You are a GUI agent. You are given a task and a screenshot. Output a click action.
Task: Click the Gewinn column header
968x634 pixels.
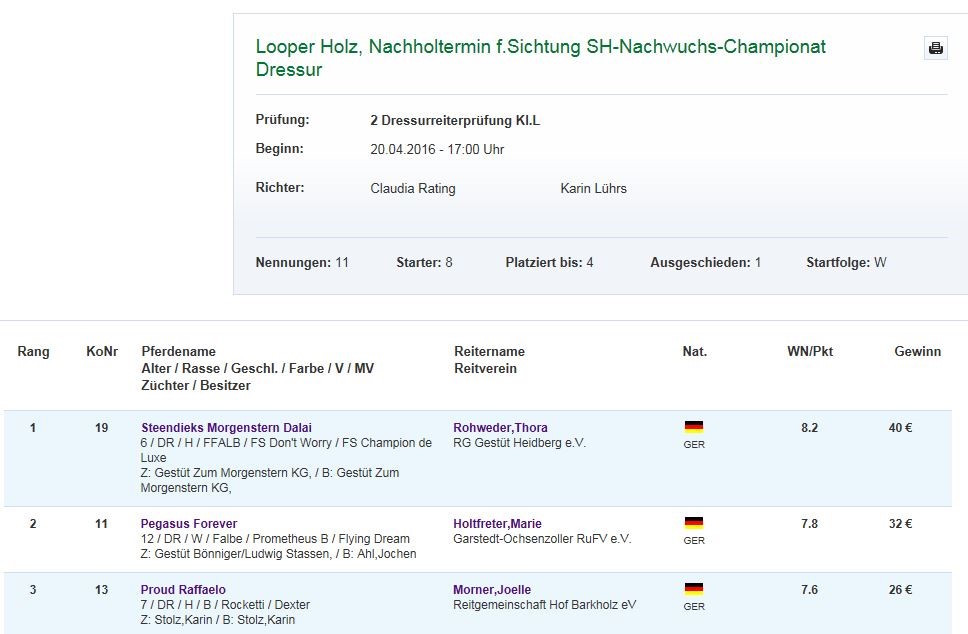[917, 352]
